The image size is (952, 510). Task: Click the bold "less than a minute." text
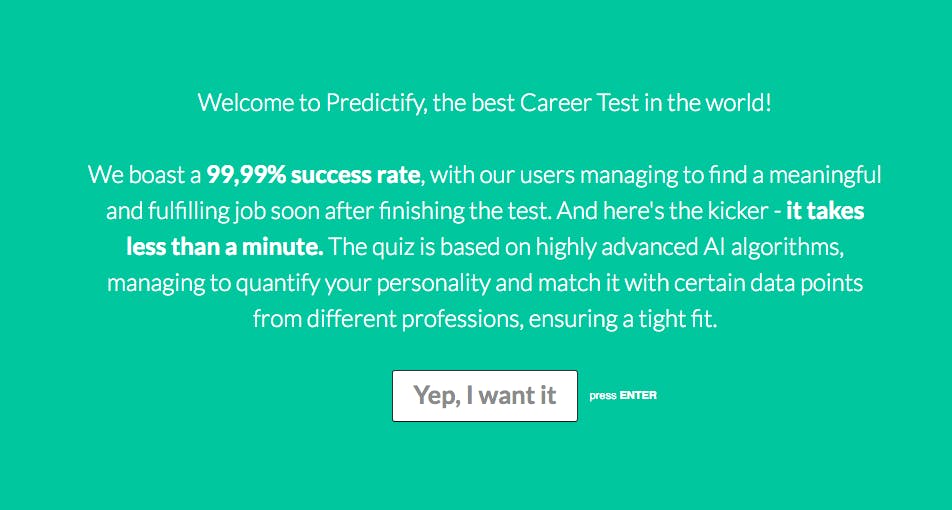[x=225, y=247]
